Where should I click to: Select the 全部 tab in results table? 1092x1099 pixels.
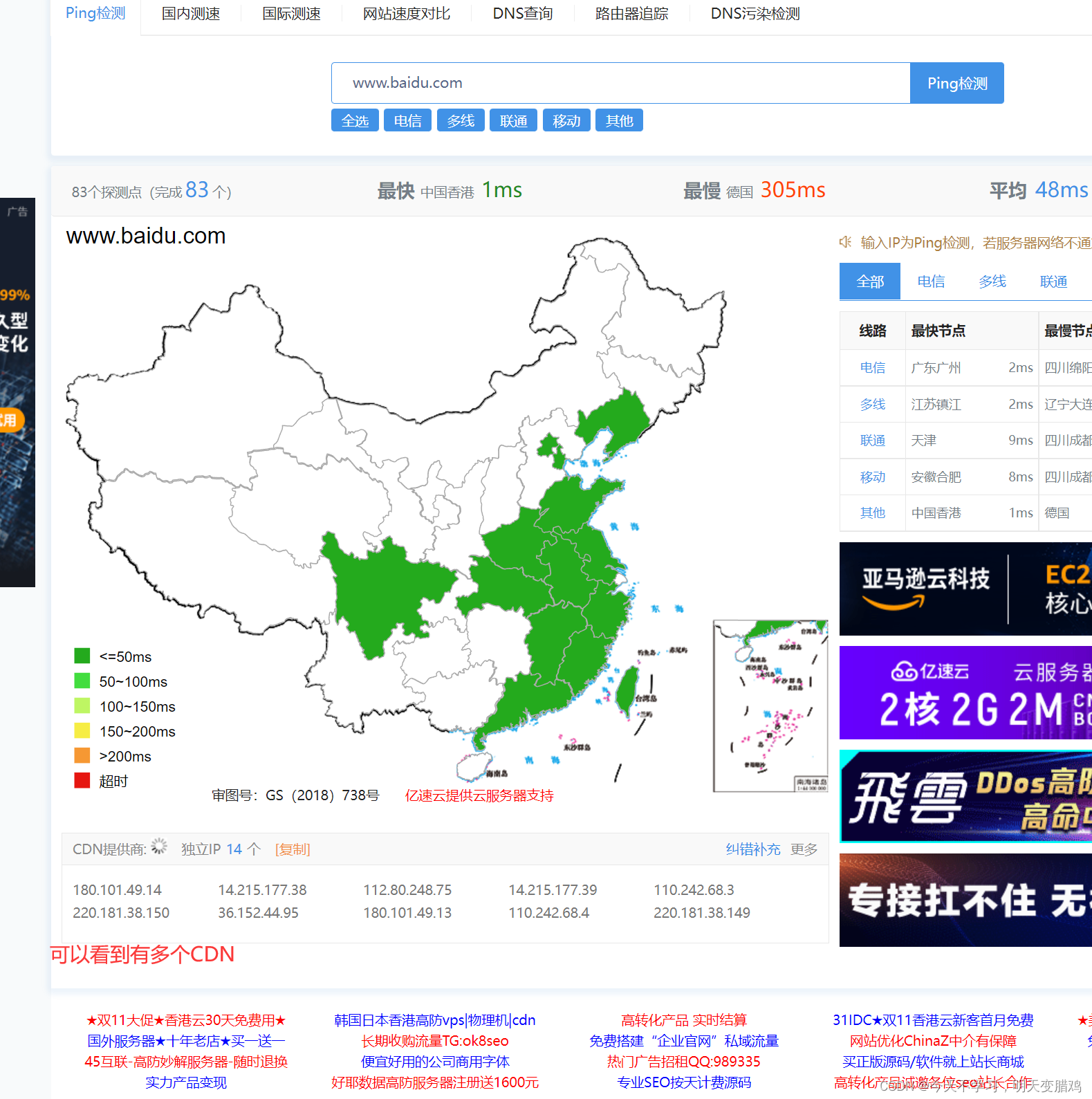pos(870,281)
